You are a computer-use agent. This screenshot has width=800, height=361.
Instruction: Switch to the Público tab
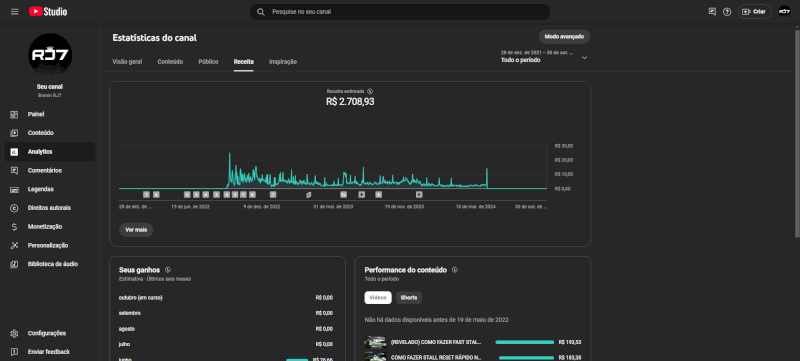point(208,62)
